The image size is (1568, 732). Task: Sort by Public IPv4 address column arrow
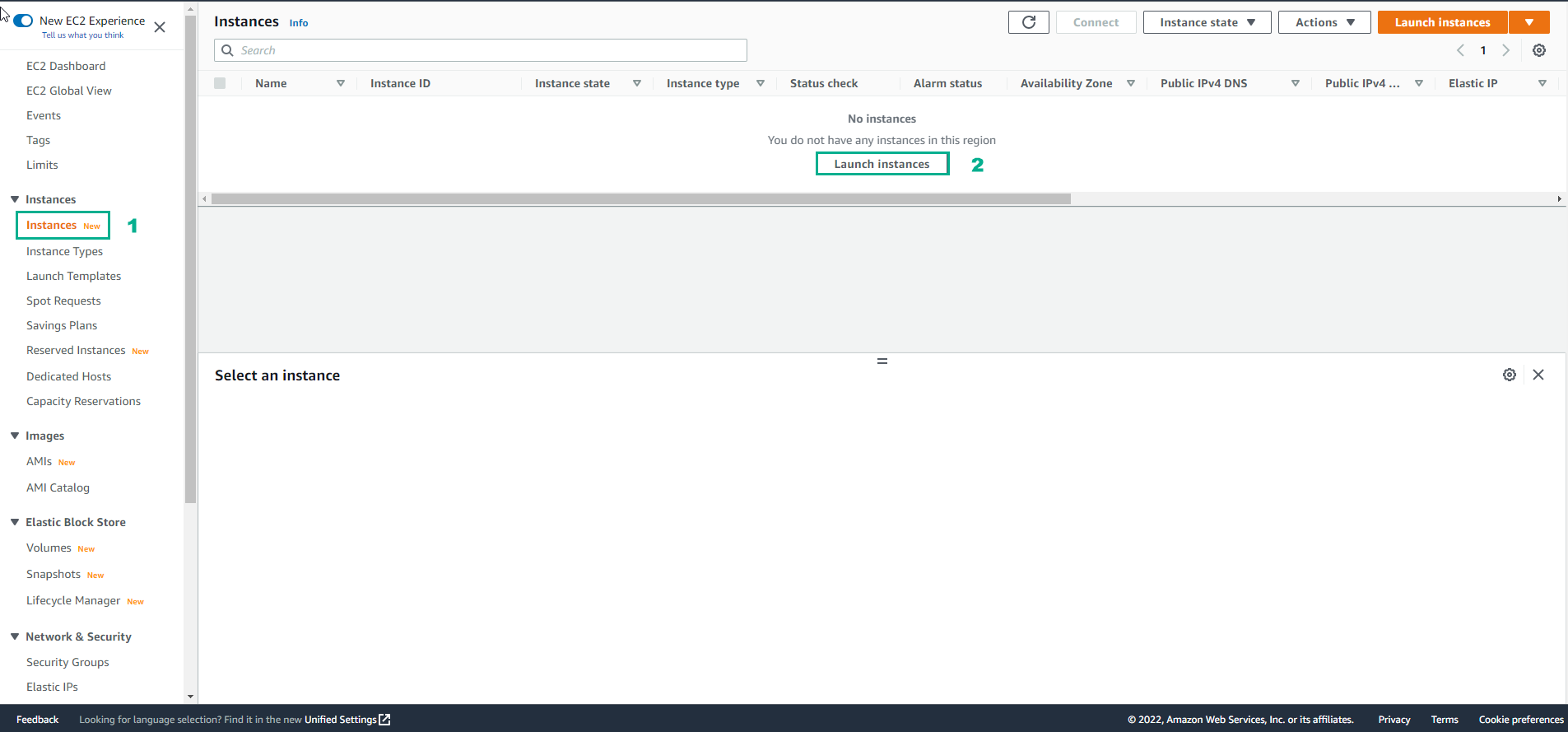click(1418, 83)
